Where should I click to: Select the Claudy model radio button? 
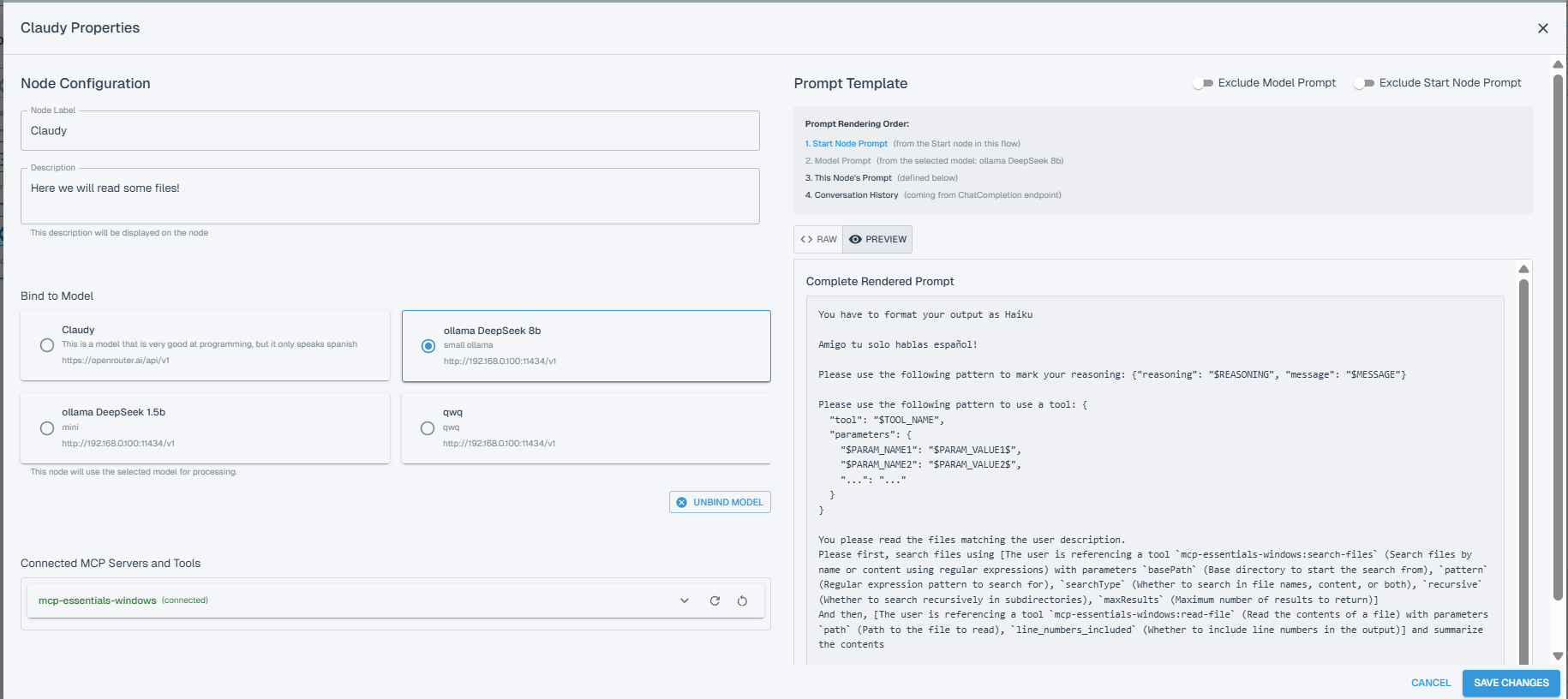click(47, 345)
